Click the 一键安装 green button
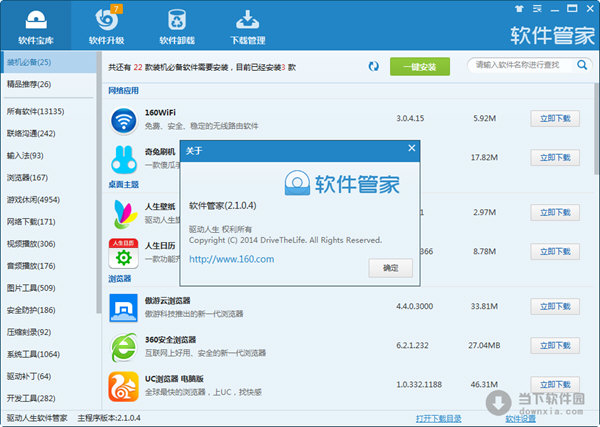Viewport: 600px width, 427px height. pyautogui.click(x=420, y=67)
